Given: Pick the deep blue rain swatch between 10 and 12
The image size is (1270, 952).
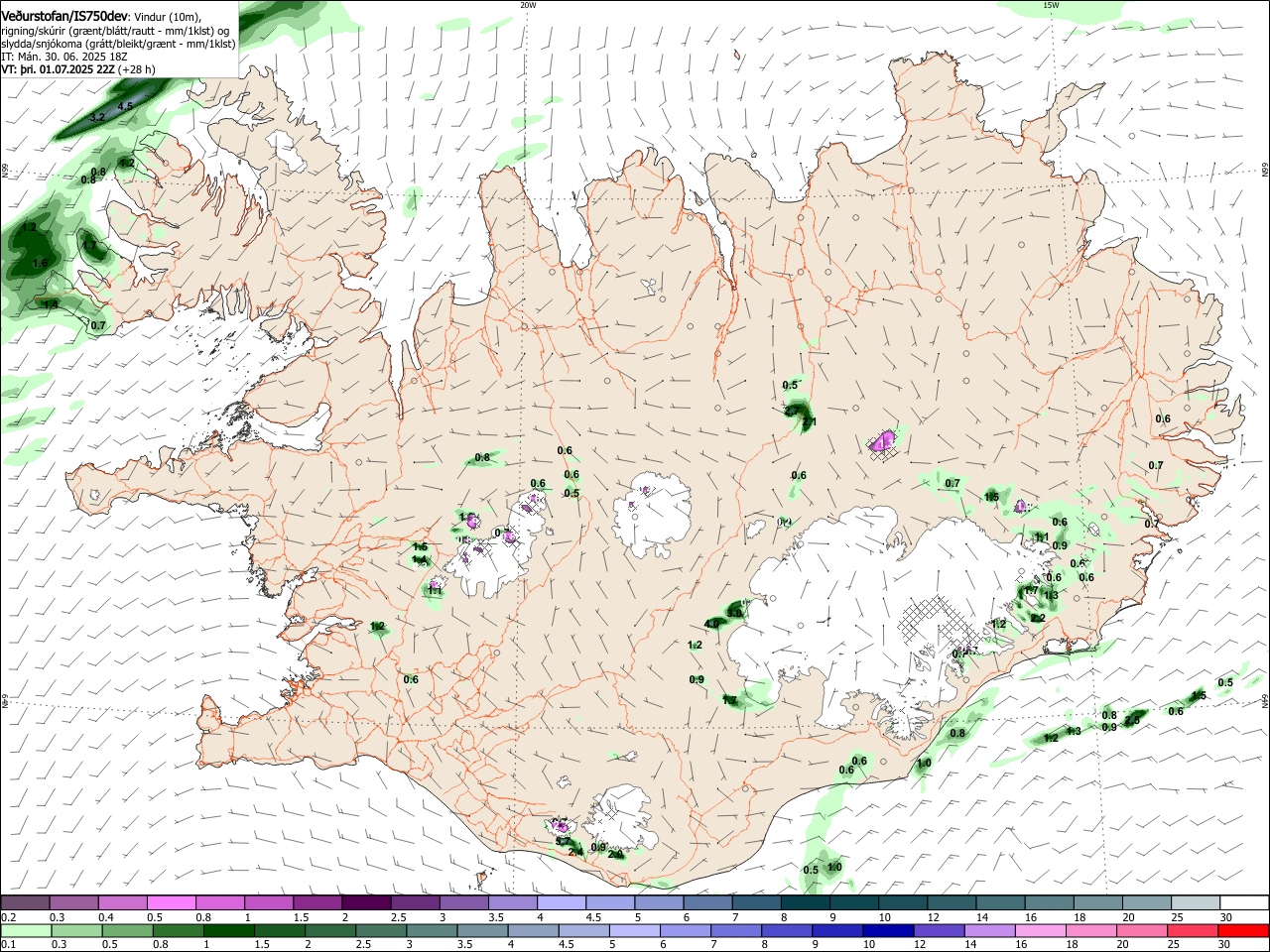Looking at the screenshot, I should pyautogui.click(x=888, y=930).
